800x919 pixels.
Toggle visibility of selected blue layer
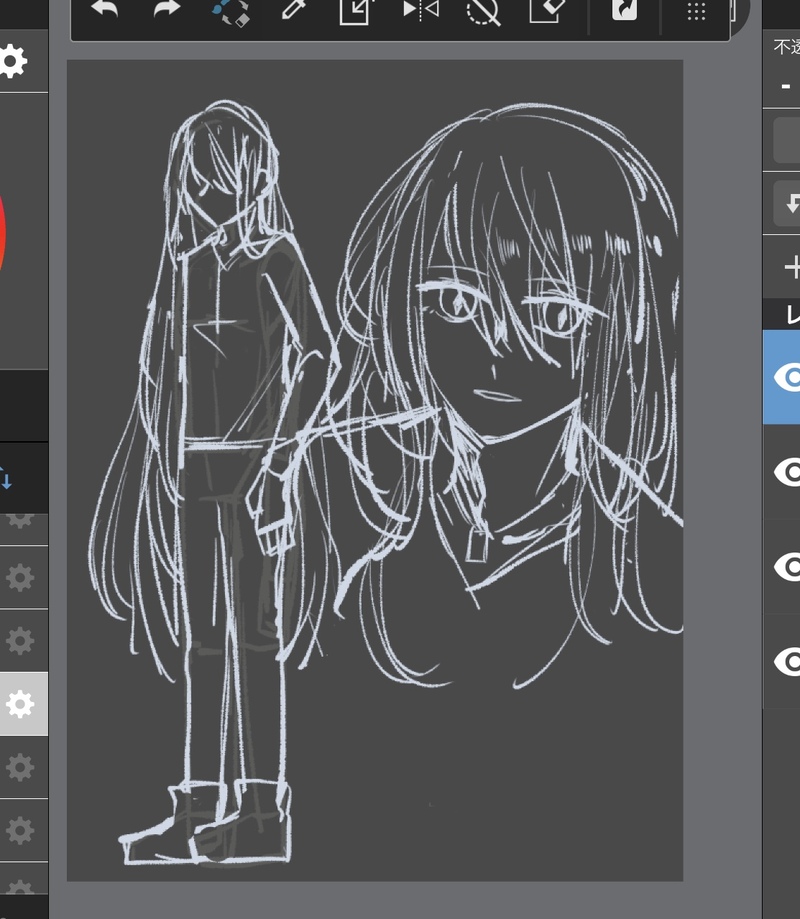pos(788,377)
